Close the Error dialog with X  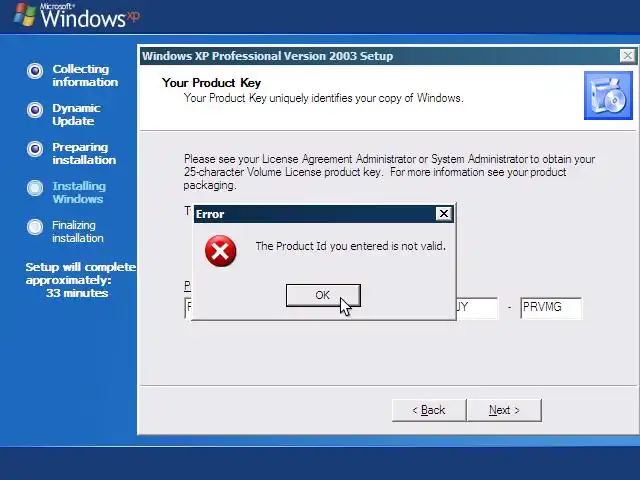click(444, 213)
